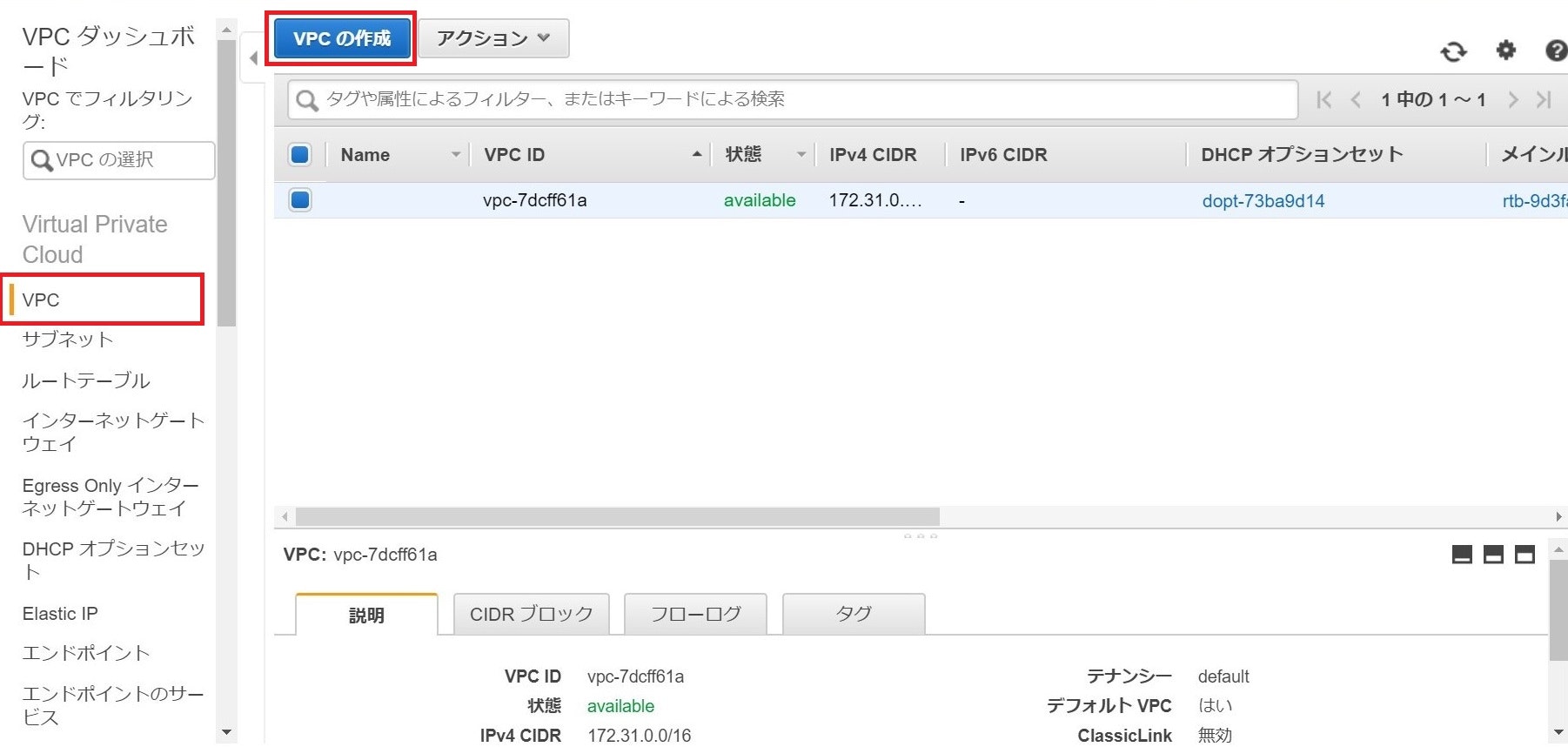1568x747 pixels.
Task: Click magnifier icon in table search box
Action: click(306, 100)
